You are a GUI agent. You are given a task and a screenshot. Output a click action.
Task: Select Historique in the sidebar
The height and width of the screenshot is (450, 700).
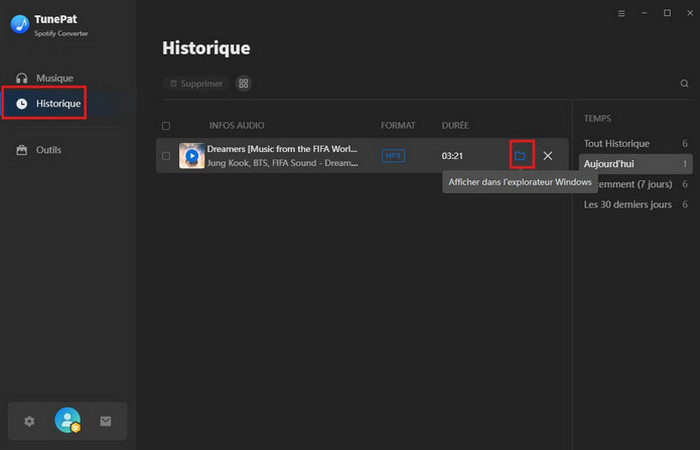coord(57,103)
